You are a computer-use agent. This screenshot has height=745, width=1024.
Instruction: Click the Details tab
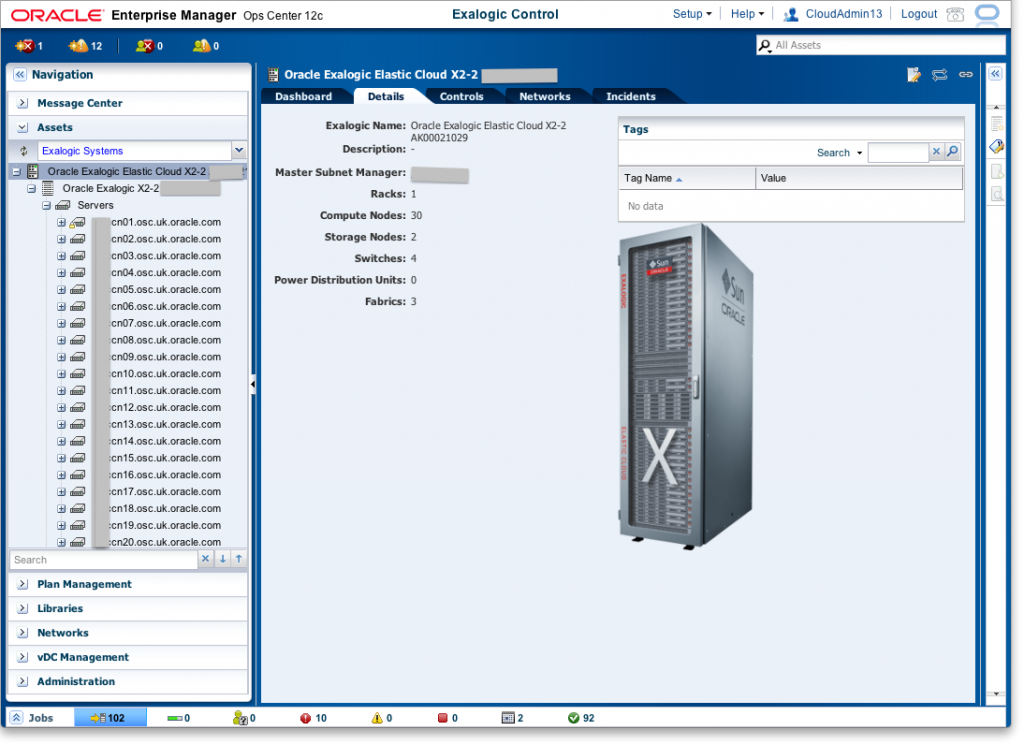386,97
